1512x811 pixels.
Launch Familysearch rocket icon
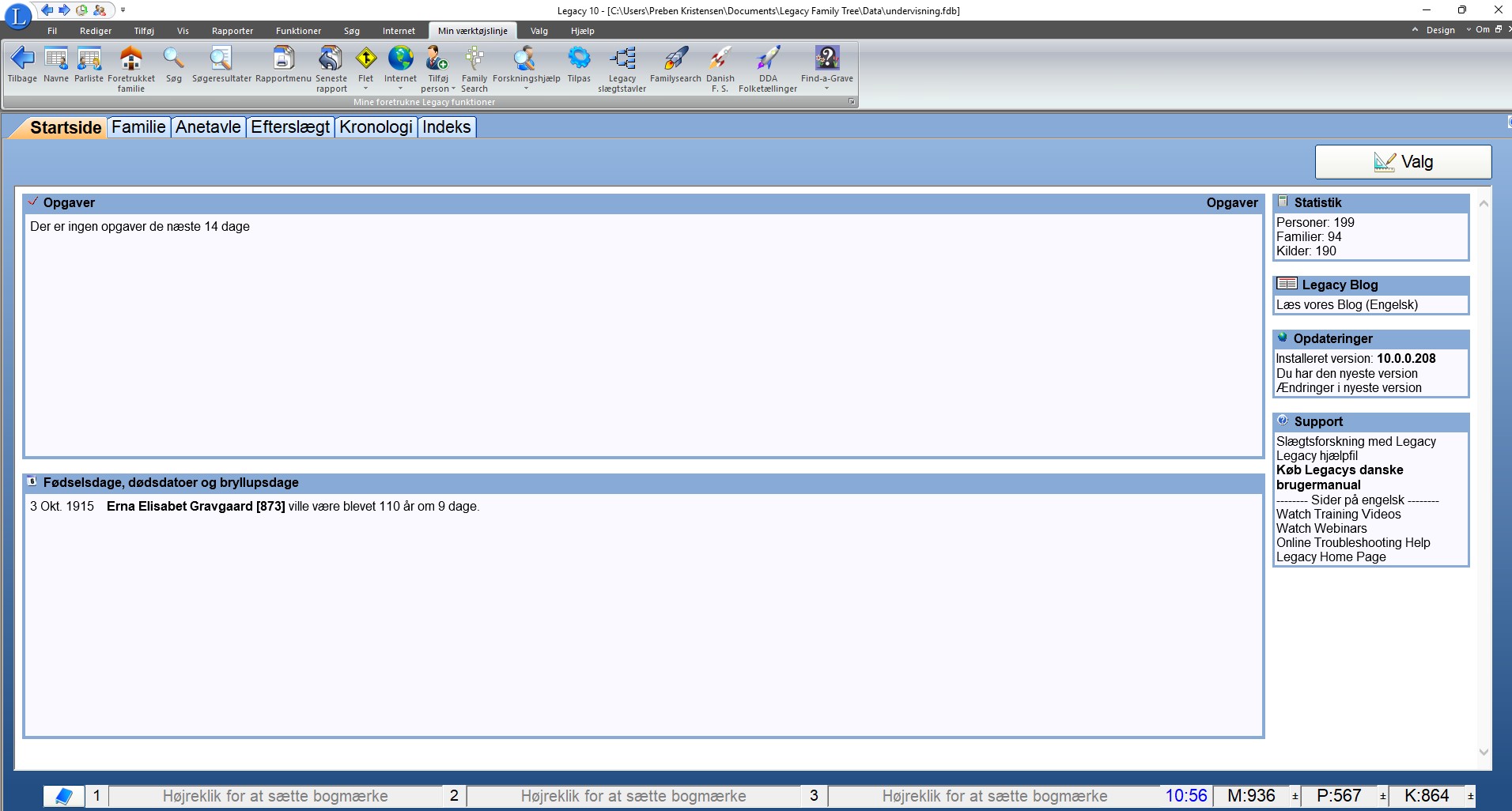pyautogui.click(x=675, y=58)
